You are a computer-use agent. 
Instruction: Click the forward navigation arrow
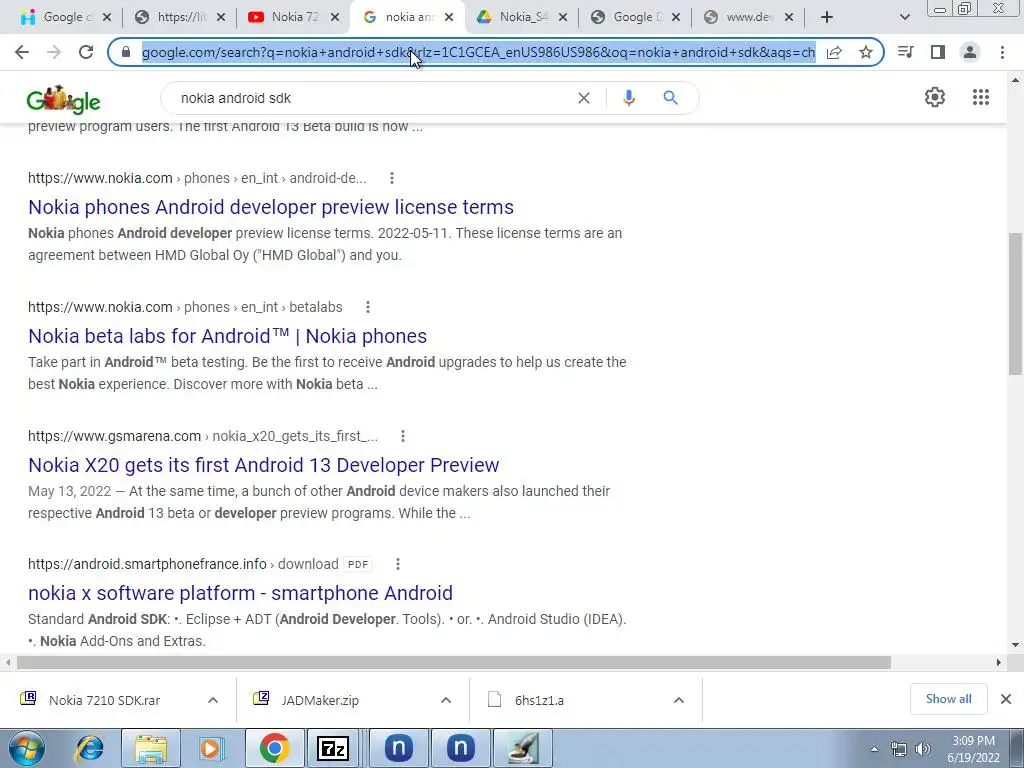[54, 52]
